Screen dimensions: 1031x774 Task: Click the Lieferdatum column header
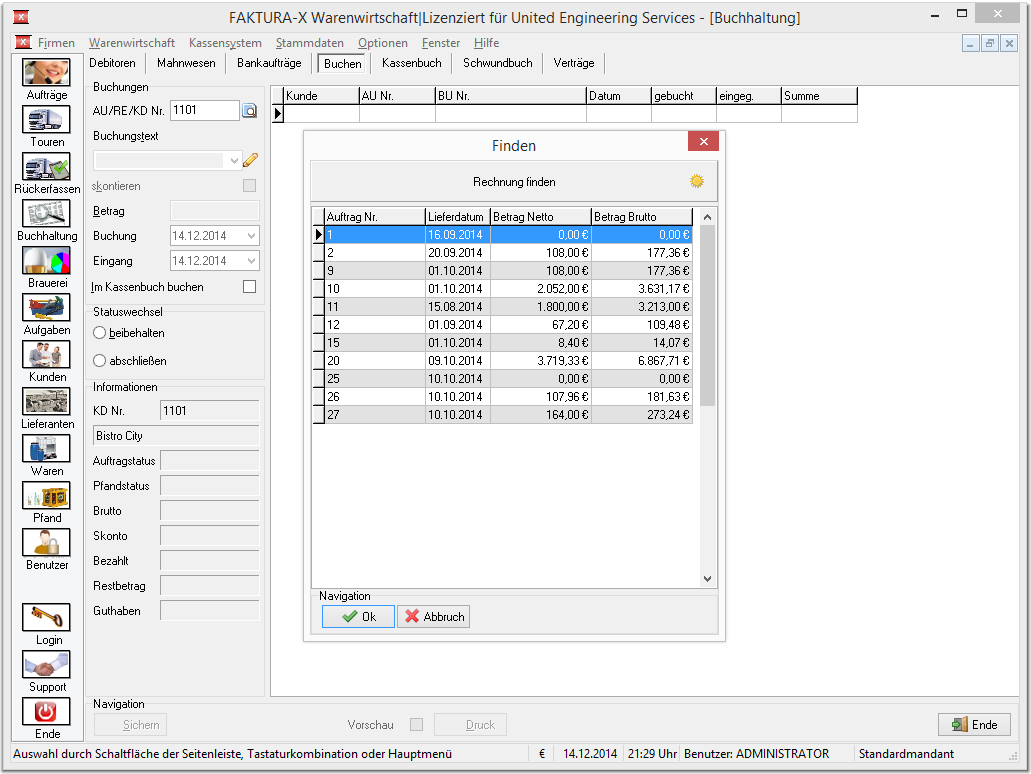pos(458,216)
